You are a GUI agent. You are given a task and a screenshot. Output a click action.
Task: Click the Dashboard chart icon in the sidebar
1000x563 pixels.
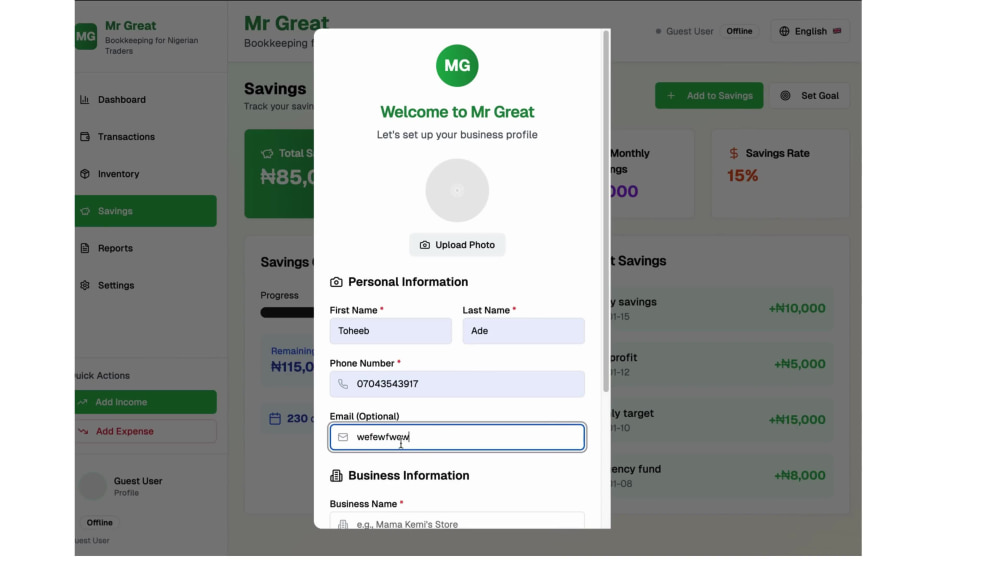click(85, 99)
